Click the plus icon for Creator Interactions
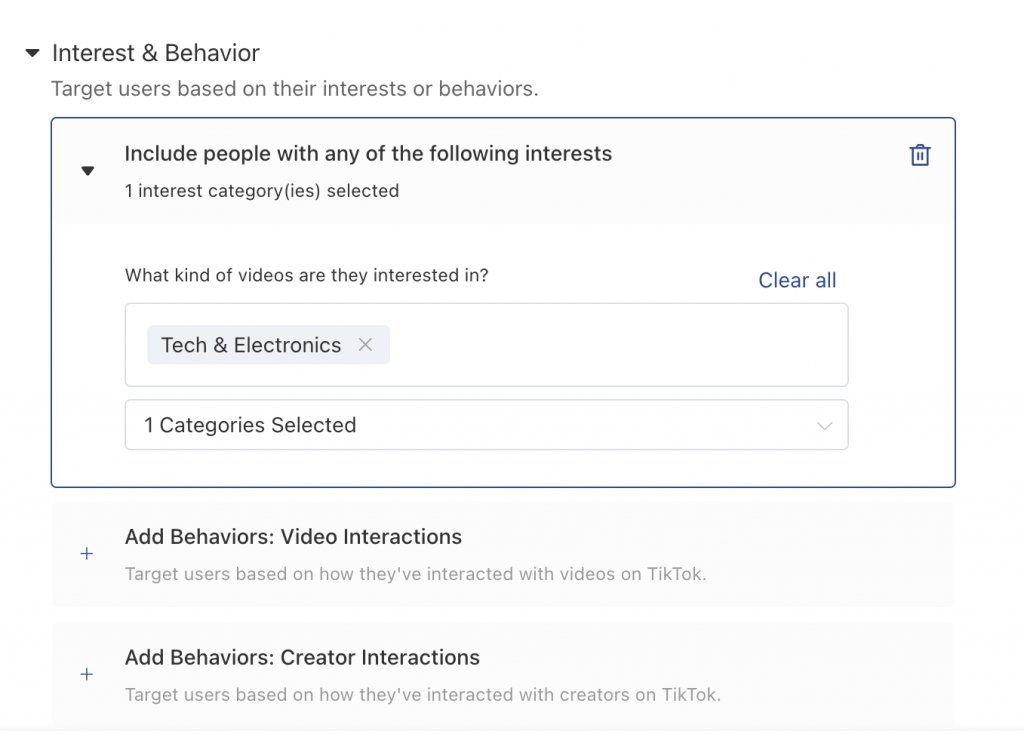The image size is (1024, 734). (87, 674)
